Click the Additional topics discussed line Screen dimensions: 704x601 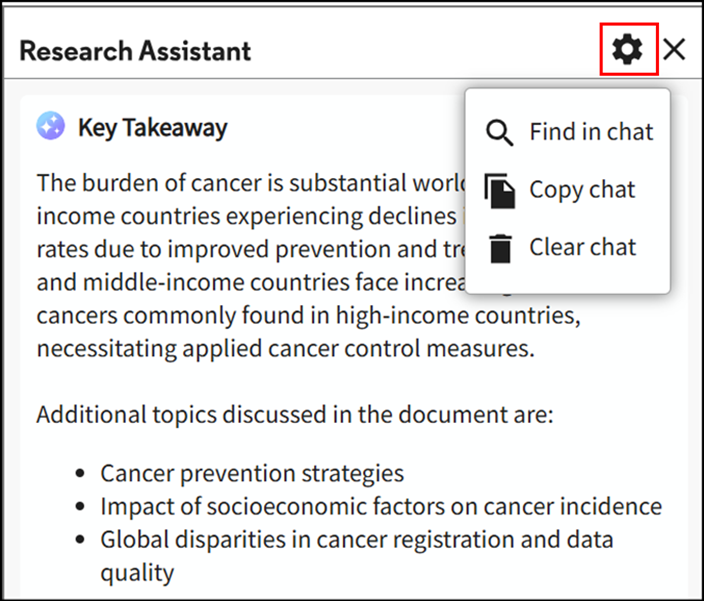coord(294,414)
